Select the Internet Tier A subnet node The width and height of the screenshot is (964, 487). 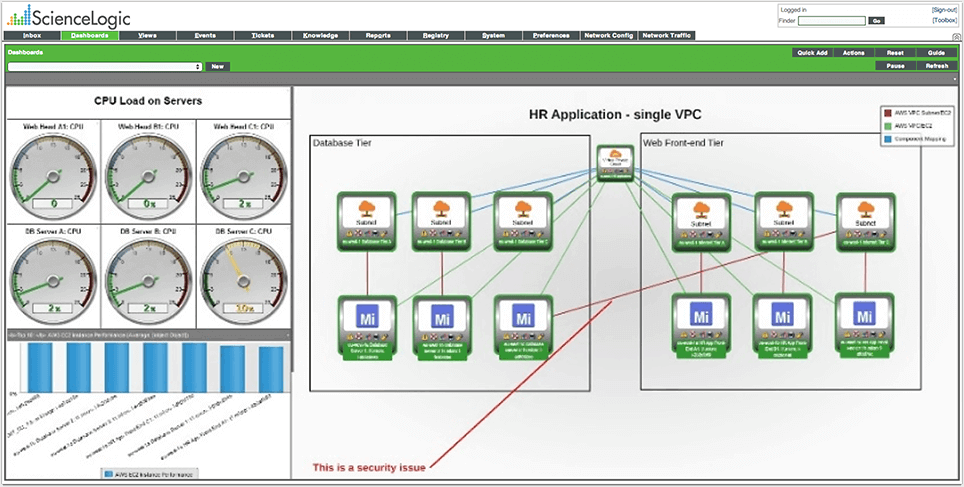[x=701, y=223]
